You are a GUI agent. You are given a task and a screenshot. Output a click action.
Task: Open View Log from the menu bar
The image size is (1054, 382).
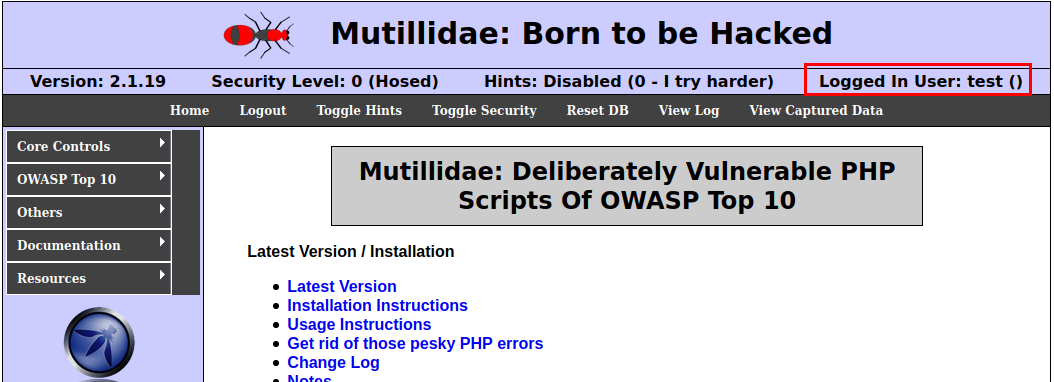[x=689, y=110]
